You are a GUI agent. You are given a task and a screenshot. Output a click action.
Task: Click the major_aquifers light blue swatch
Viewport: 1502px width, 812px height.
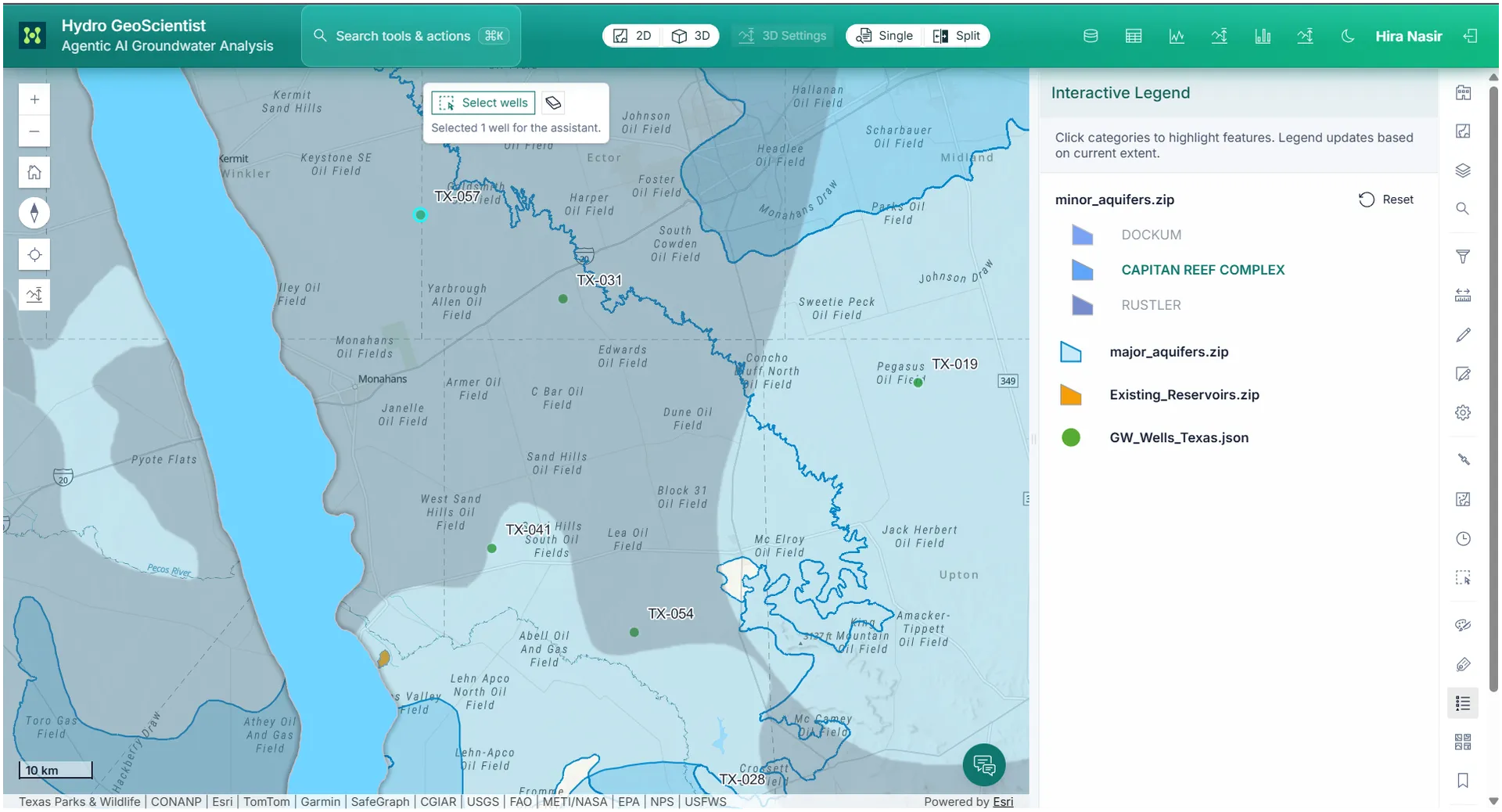point(1071,352)
